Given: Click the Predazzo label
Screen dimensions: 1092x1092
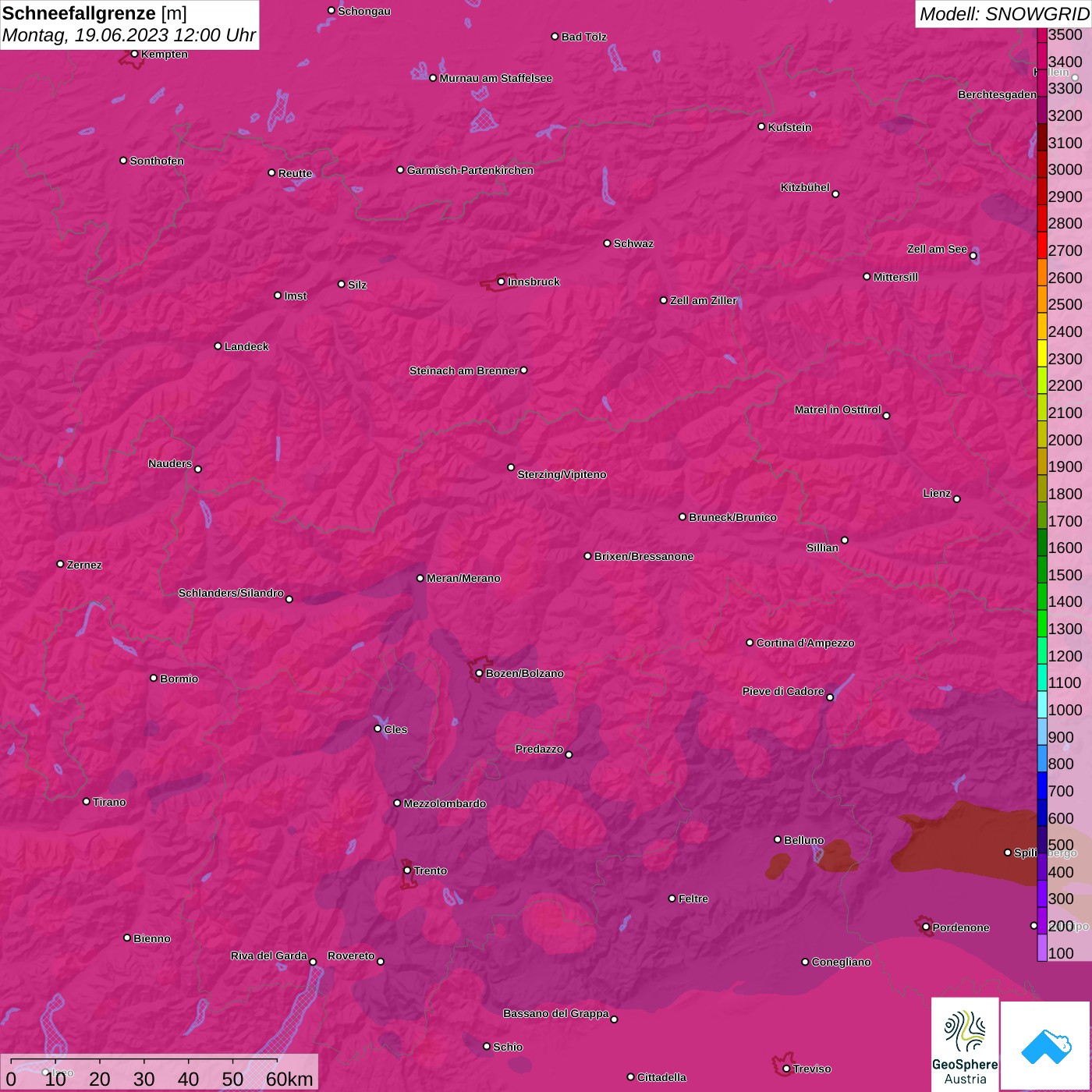Looking at the screenshot, I should click(539, 749).
